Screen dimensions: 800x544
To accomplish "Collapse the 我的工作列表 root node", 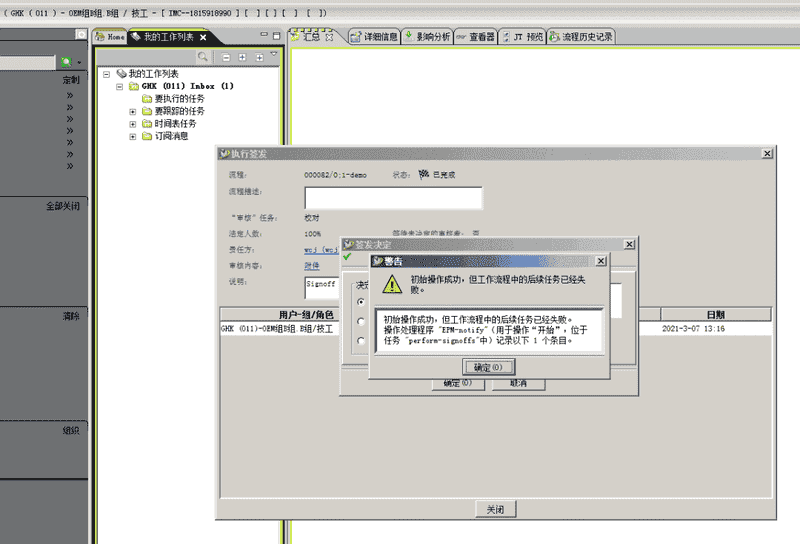I will (x=106, y=74).
